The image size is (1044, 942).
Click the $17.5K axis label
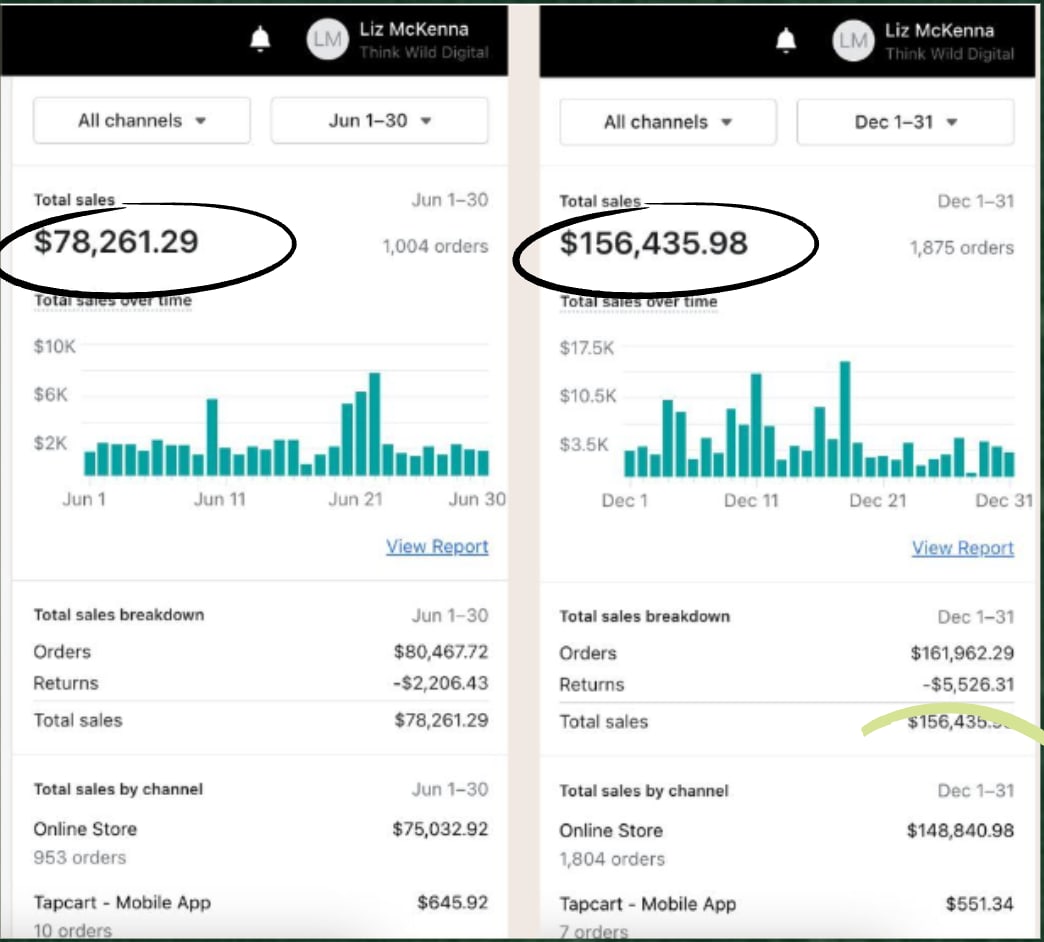(x=587, y=348)
